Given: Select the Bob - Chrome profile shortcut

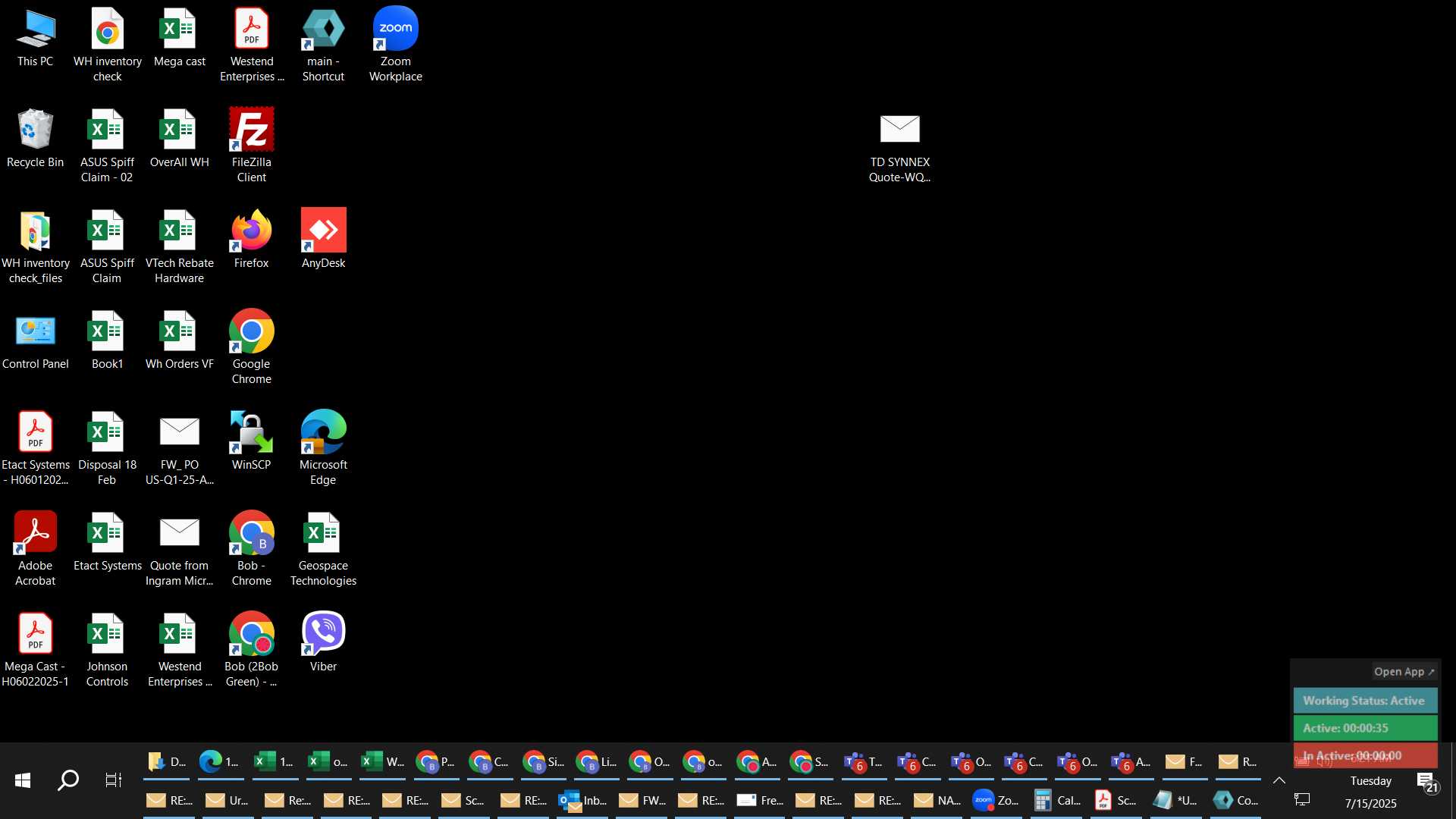Looking at the screenshot, I should 252,549.
